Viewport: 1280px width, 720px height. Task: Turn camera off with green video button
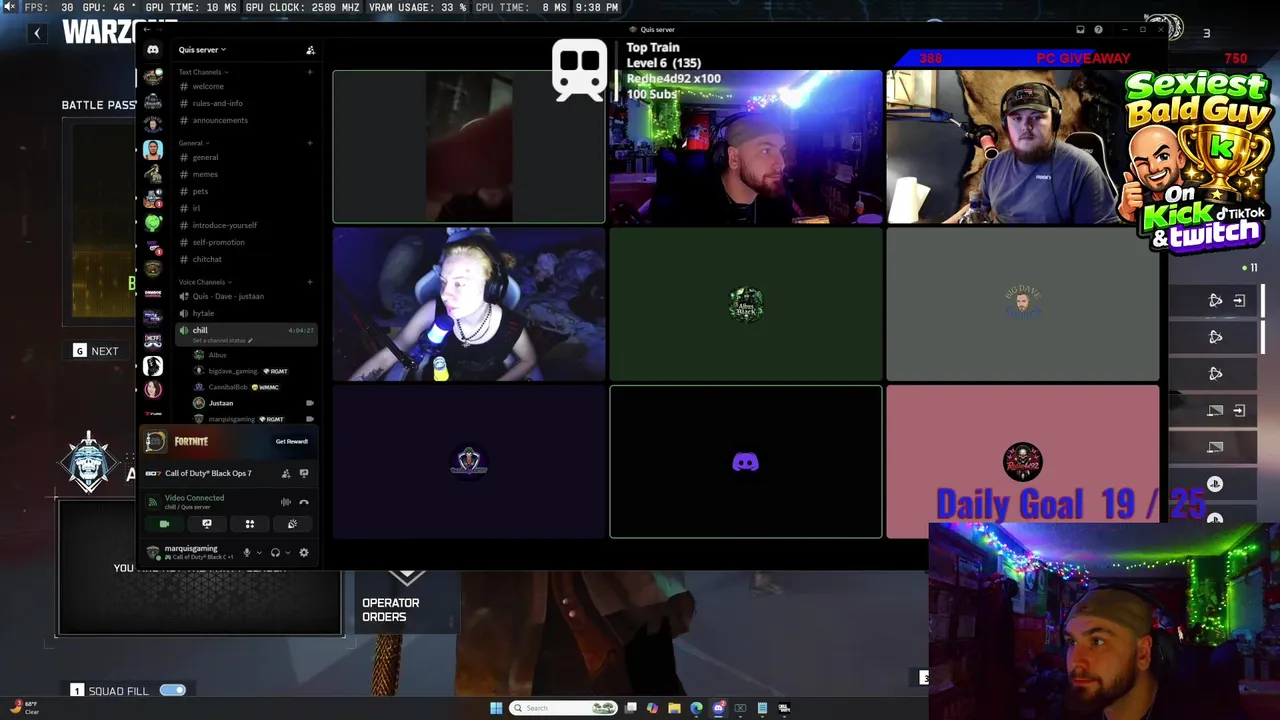pyautogui.click(x=164, y=524)
